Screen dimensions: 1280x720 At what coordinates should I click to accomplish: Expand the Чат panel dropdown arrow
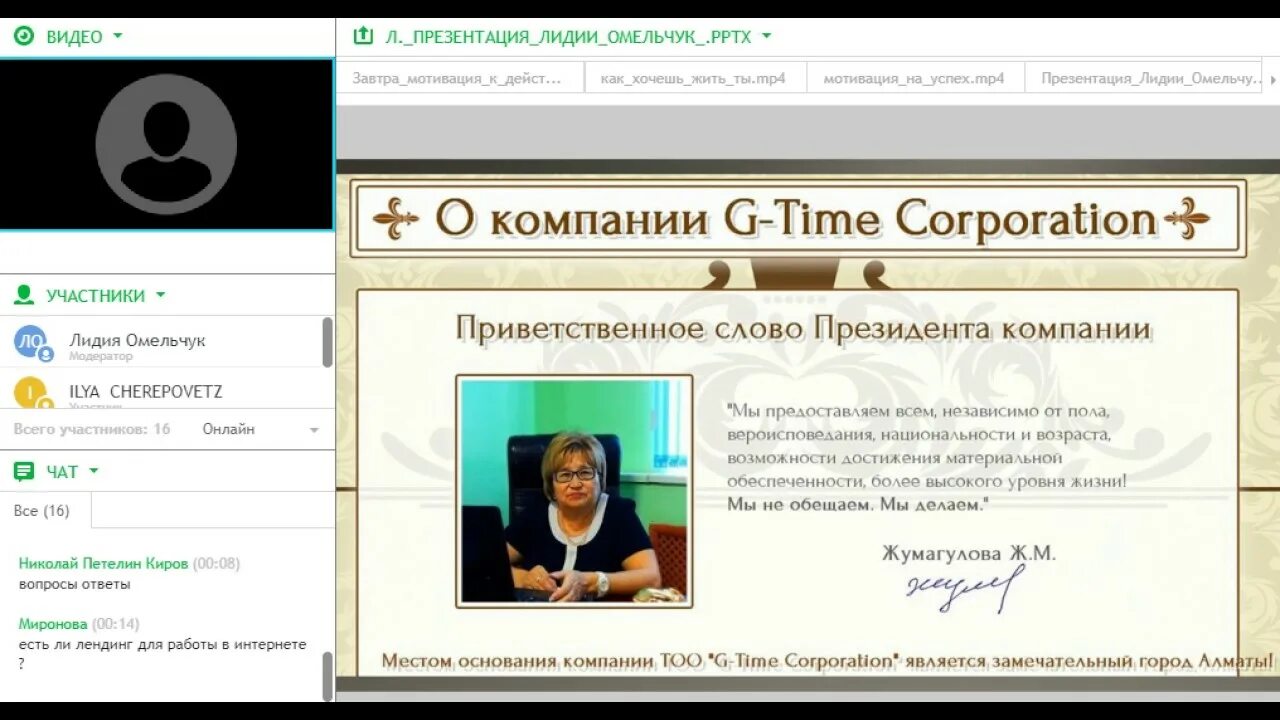(94, 470)
